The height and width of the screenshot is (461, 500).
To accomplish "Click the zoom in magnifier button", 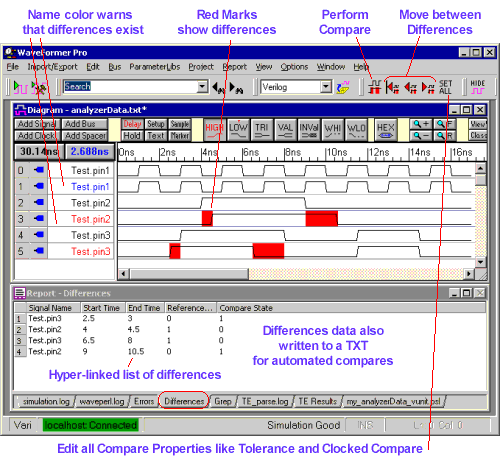I will click(421, 124).
